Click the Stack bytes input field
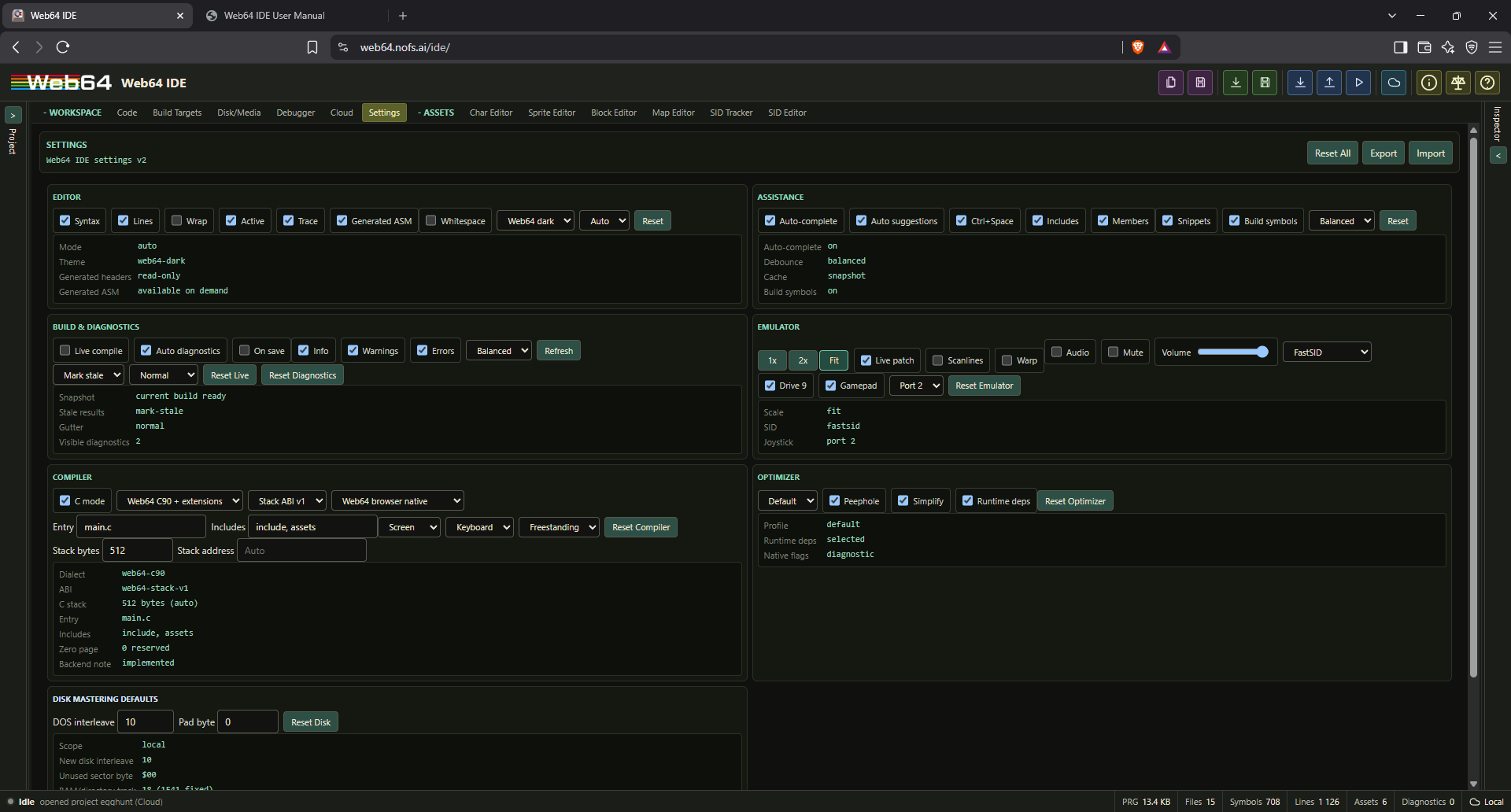Image resolution: width=1511 pixels, height=812 pixels. tap(139, 551)
